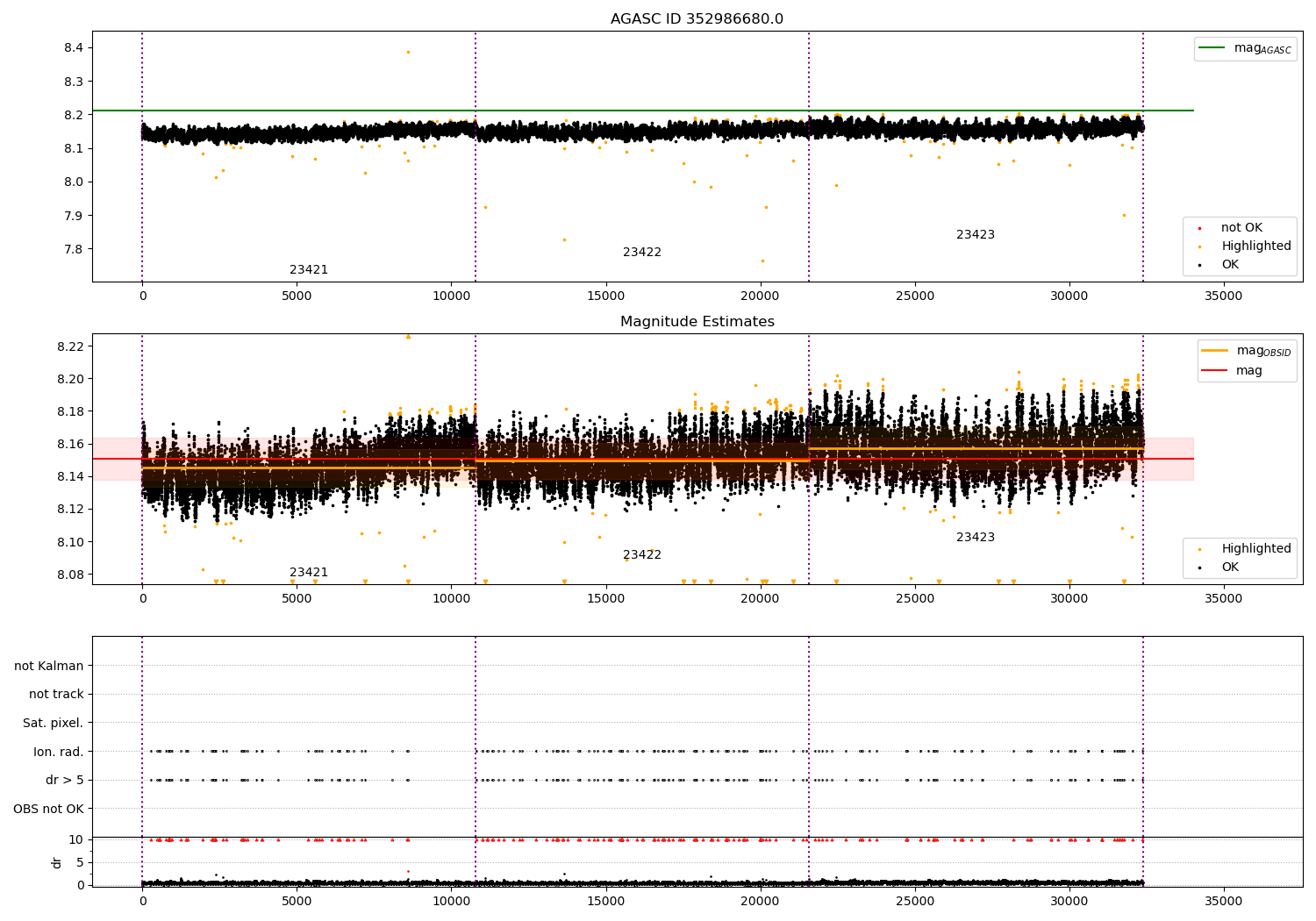Click the 8.18 y-axis tick label
1316x921 pixels.
[70, 411]
